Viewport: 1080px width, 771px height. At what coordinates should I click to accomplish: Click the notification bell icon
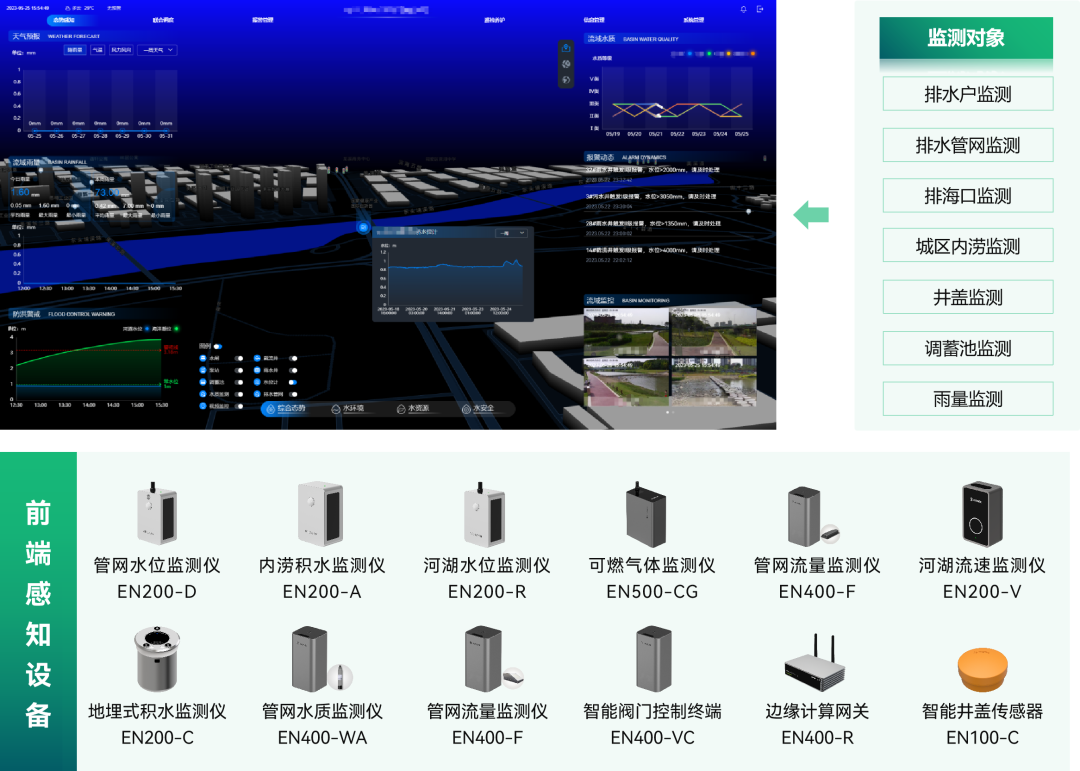point(743,9)
